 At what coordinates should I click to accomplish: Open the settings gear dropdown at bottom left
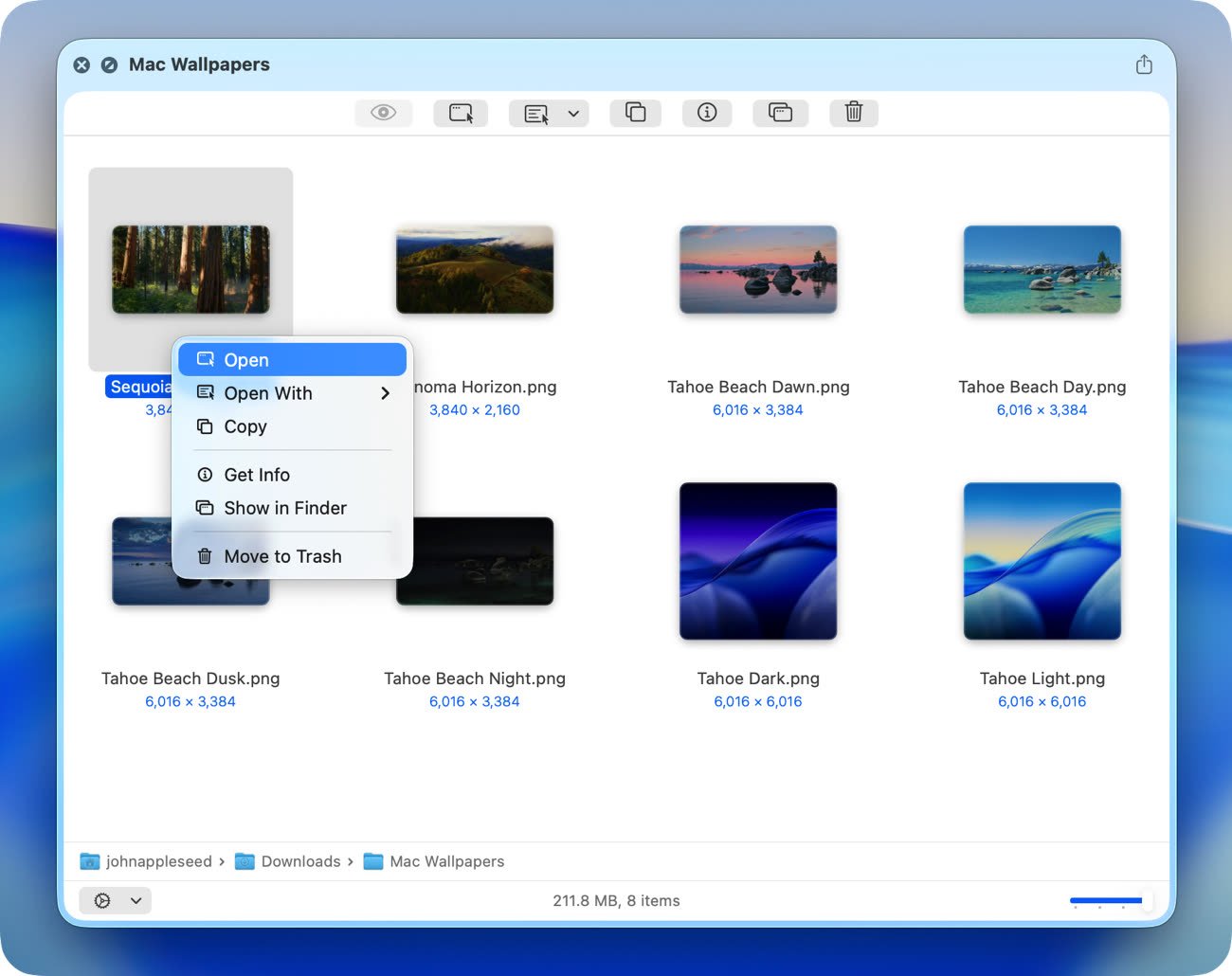pos(115,900)
